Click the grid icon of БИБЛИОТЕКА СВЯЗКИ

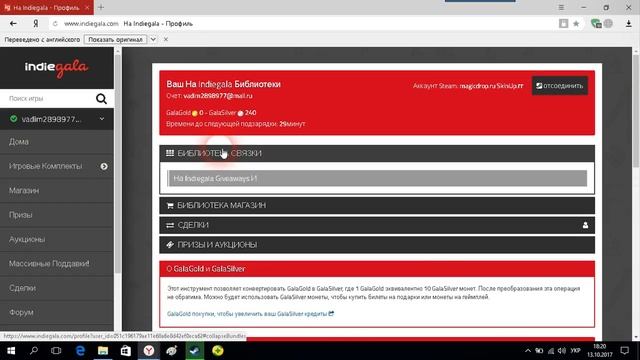click(x=170, y=153)
